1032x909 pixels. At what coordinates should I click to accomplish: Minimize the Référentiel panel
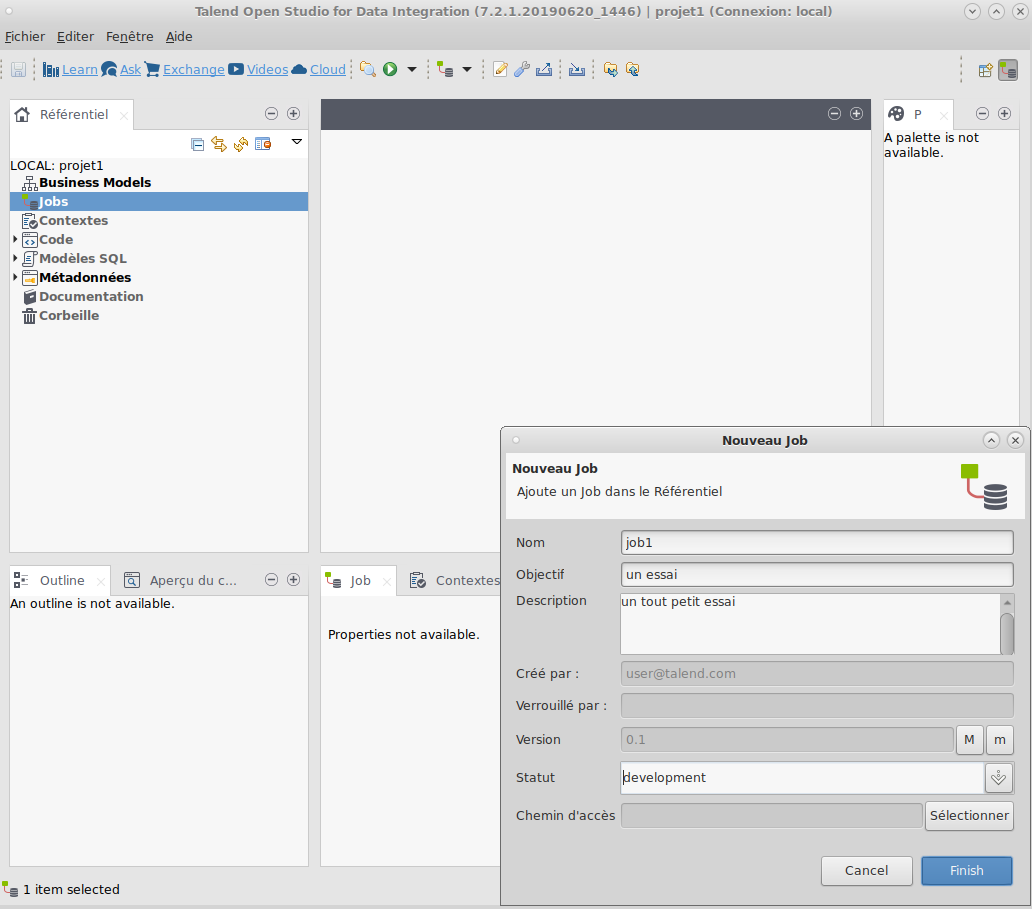tap(271, 113)
